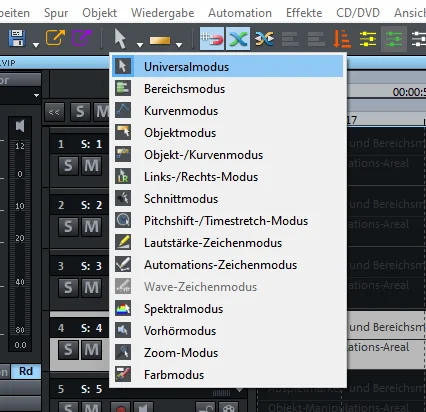
Task: Mute track 3
Action: [x=92, y=288]
